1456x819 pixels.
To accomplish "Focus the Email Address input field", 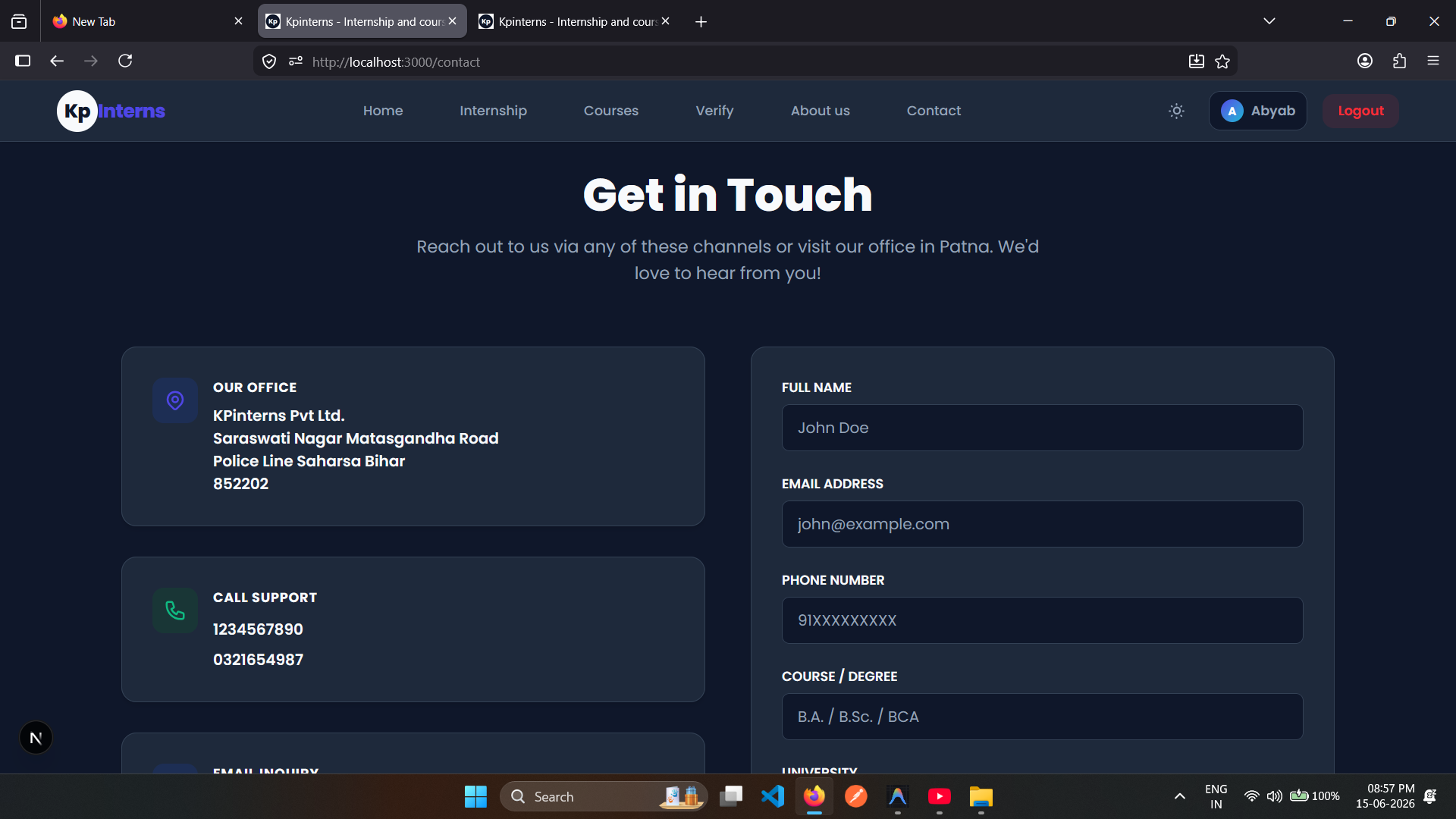I will [1042, 524].
